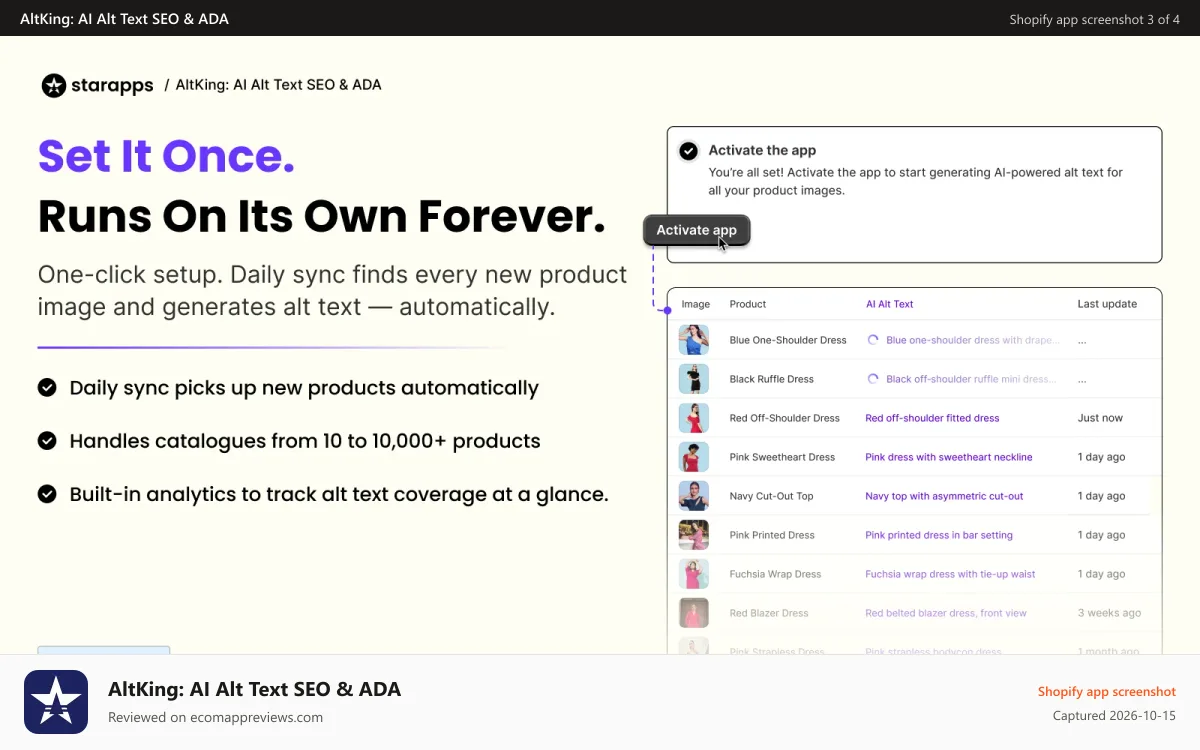Open the Pink Sweetheart Dress thumbnail

tap(694, 457)
